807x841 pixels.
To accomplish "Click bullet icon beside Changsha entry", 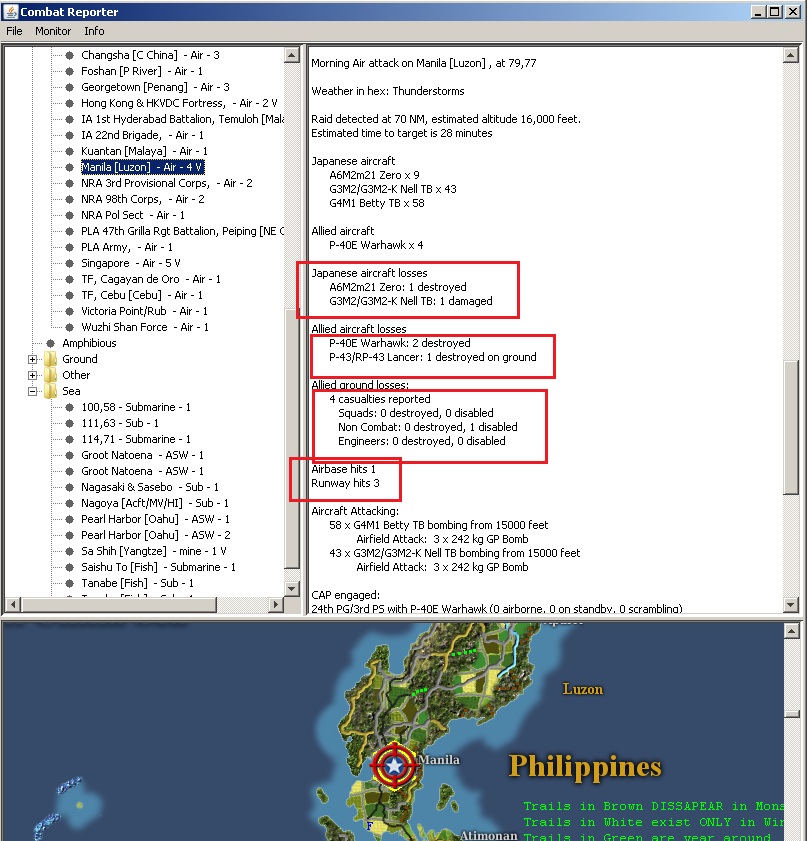I will [69, 55].
